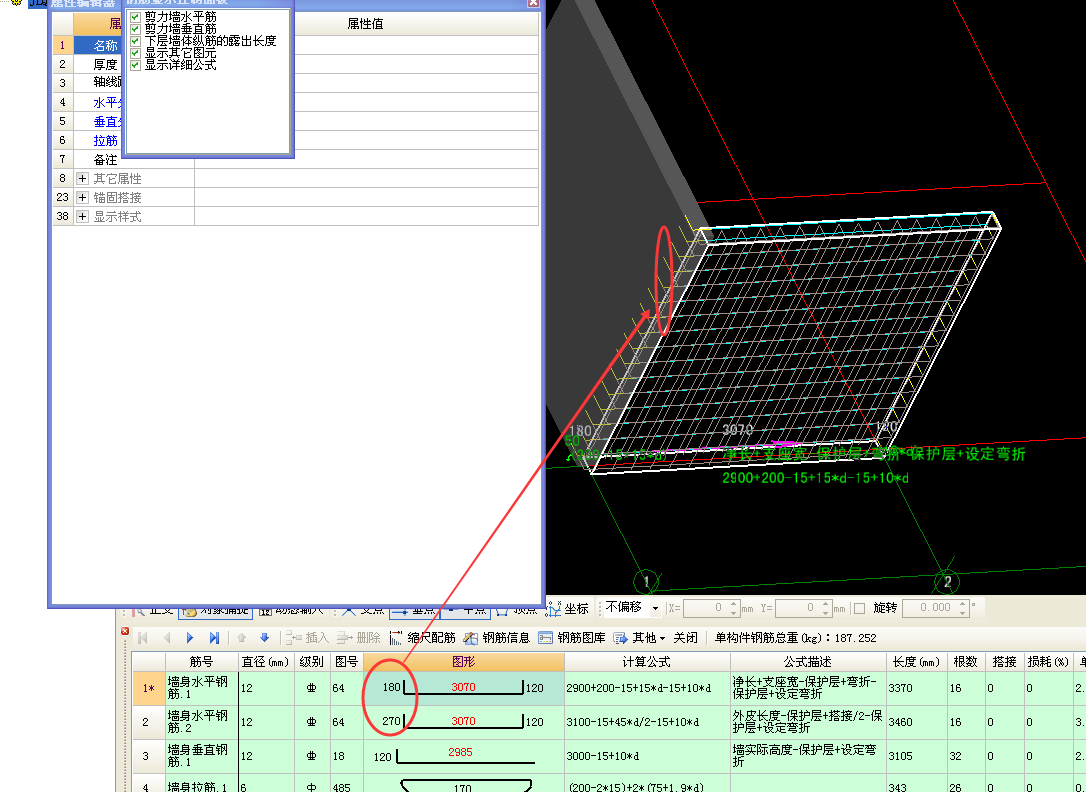Screen dimensions: 1086x792
Task: Click the formula 3100-15+45*d/2-15+10*d cell
Action: [647, 722]
